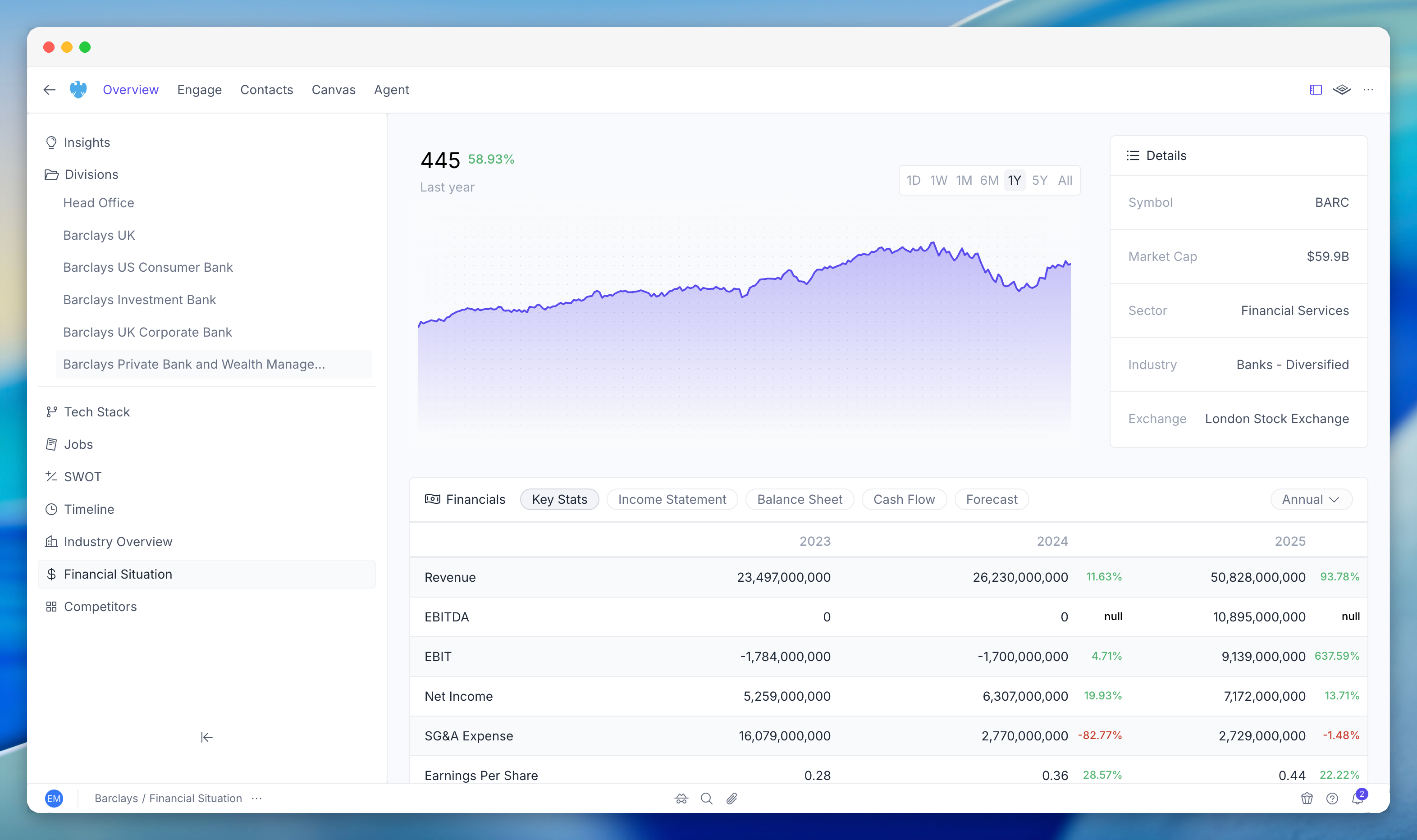This screenshot has height=840, width=1417.
Task: Click the Market Cap value $59.9B
Action: tap(1328, 256)
